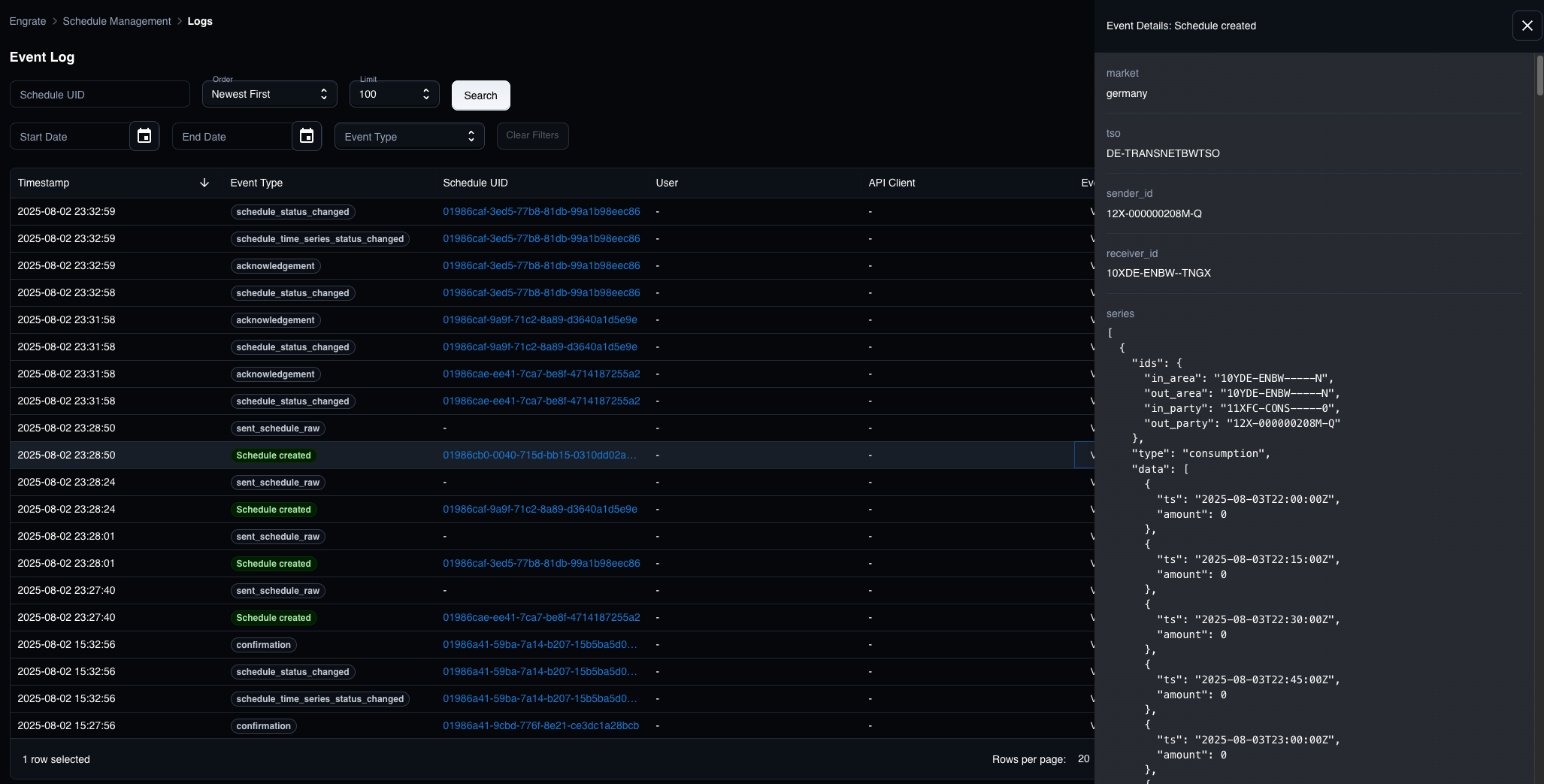Image resolution: width=1544 pixels, height=784 pixels.
Task: Toggle the Timestamp column sort arrow
Action: 204,183
